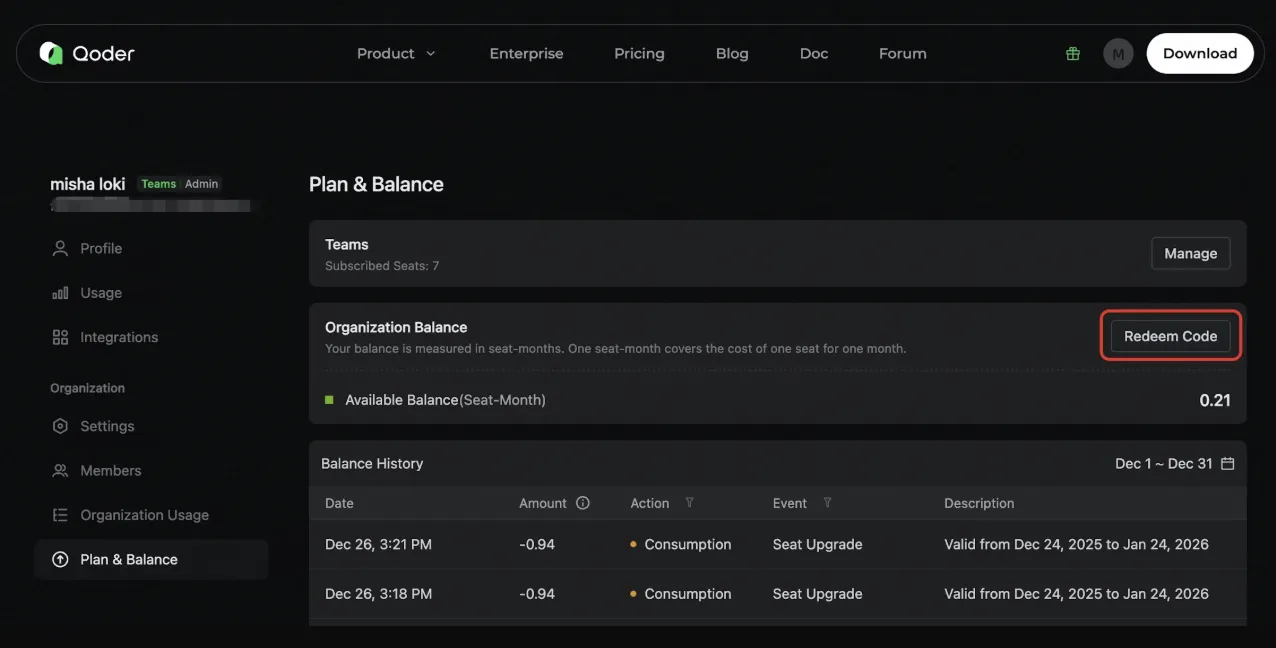Click Consumption in the 3:18 PM row
Image resolution: width=1276 pixels, height=648 pixels.
click(688, 593)
